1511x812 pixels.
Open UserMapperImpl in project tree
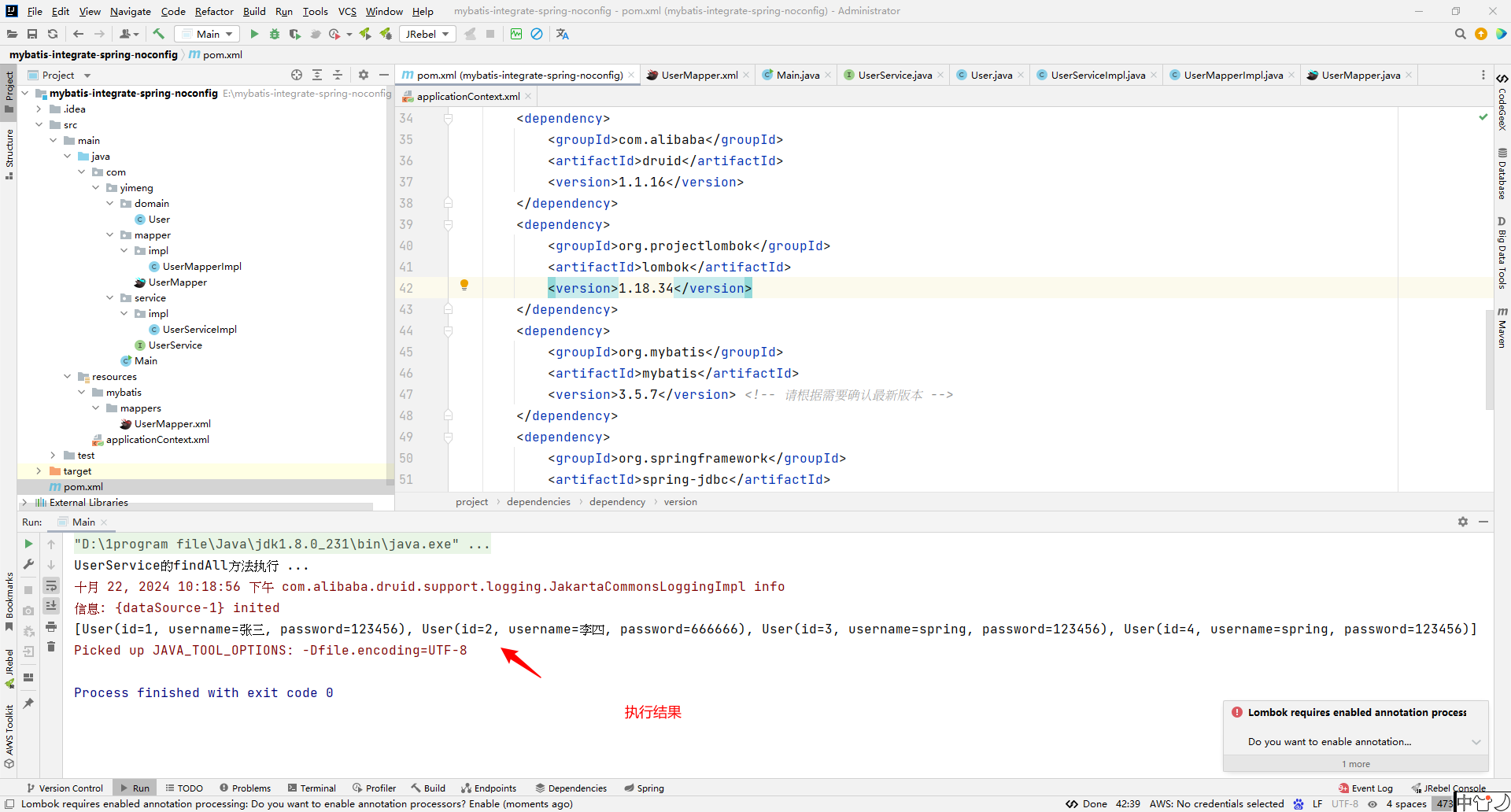201,266
